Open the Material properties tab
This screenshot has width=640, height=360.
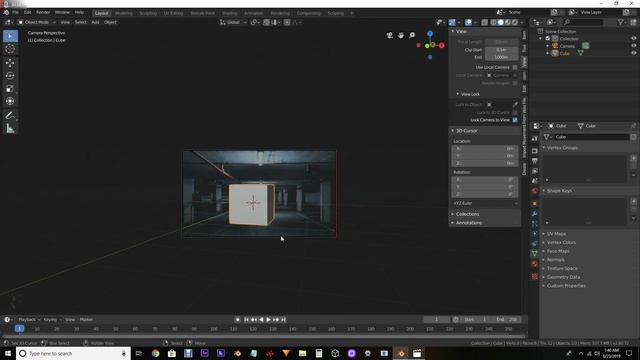535,264
